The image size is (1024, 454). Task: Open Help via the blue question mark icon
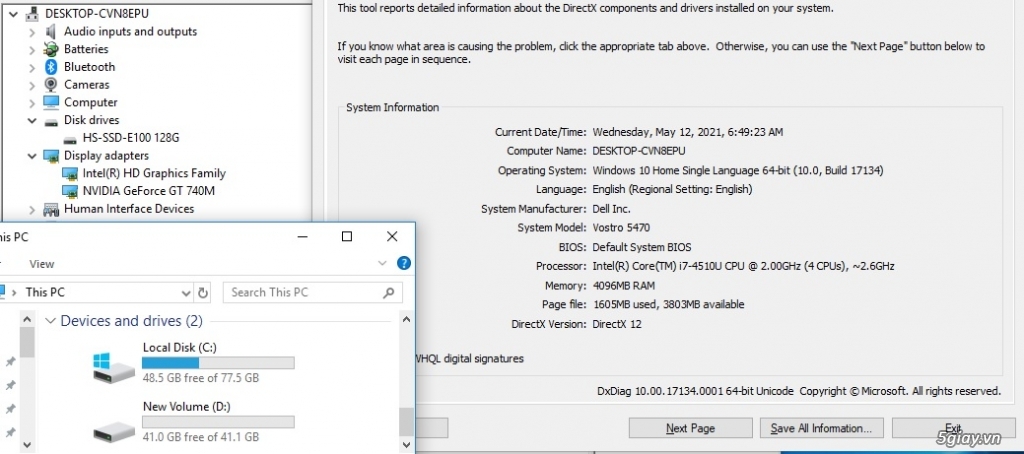point(404,263)
